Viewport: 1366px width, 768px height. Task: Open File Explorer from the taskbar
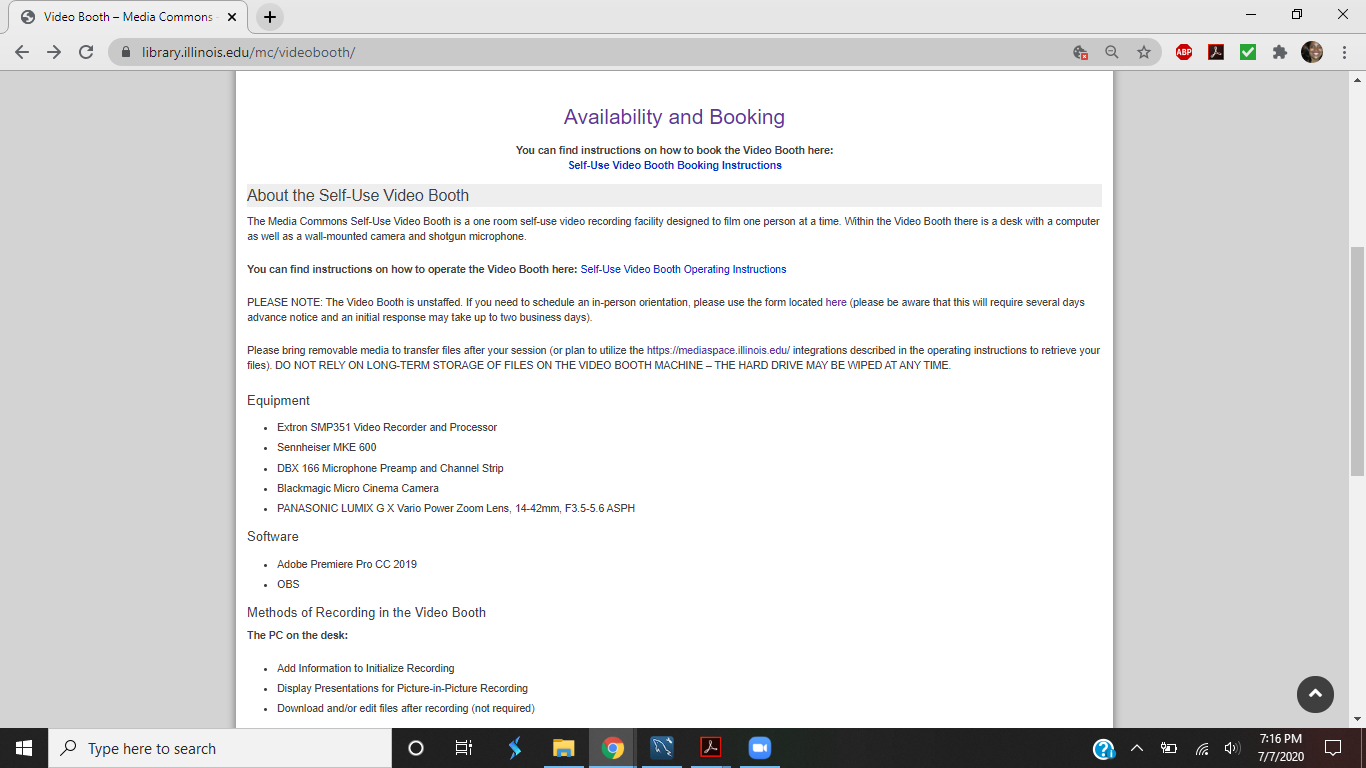click(564, 748)
